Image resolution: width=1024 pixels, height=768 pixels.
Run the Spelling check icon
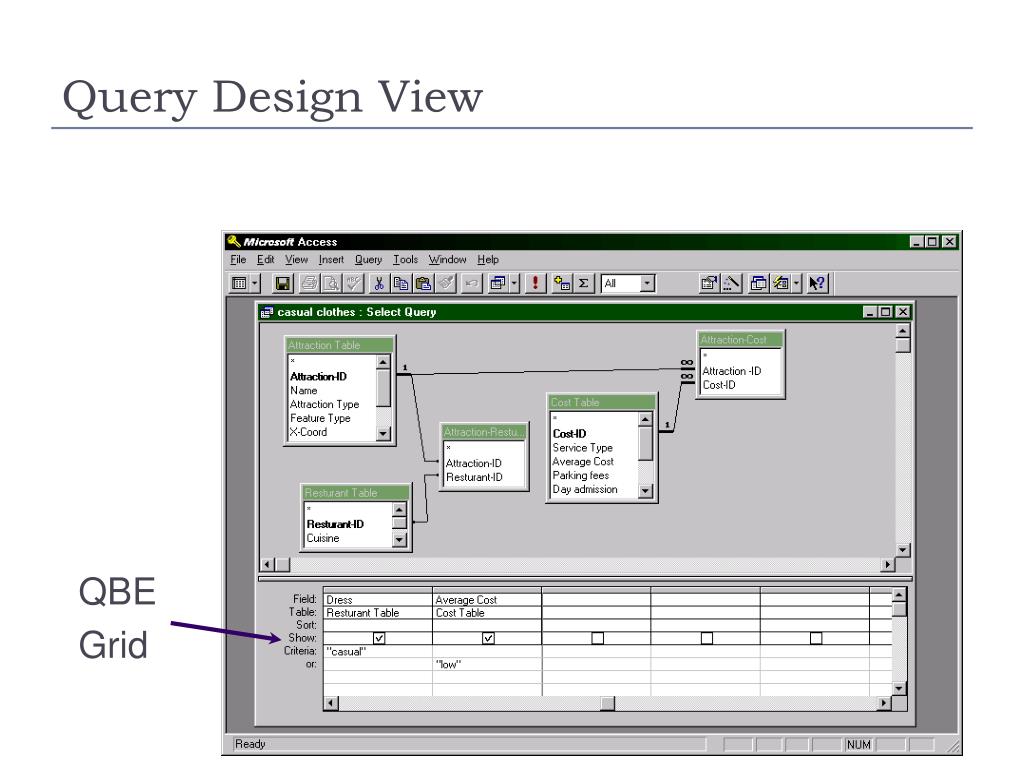pos(353,283)
